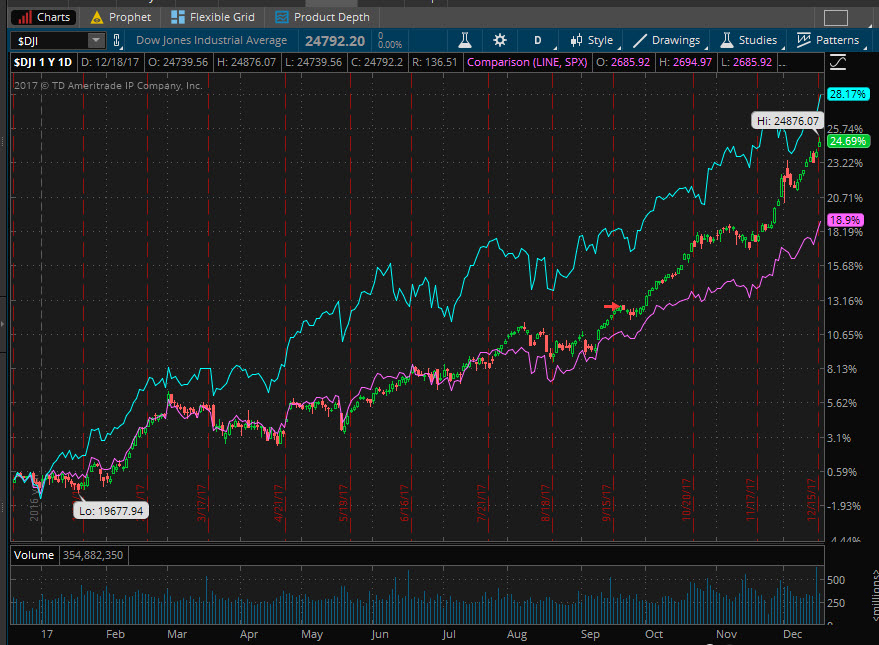The height and width of the screenshot is (645, 879).
Task: Open the Patterns menu
Action: [829, 40]
